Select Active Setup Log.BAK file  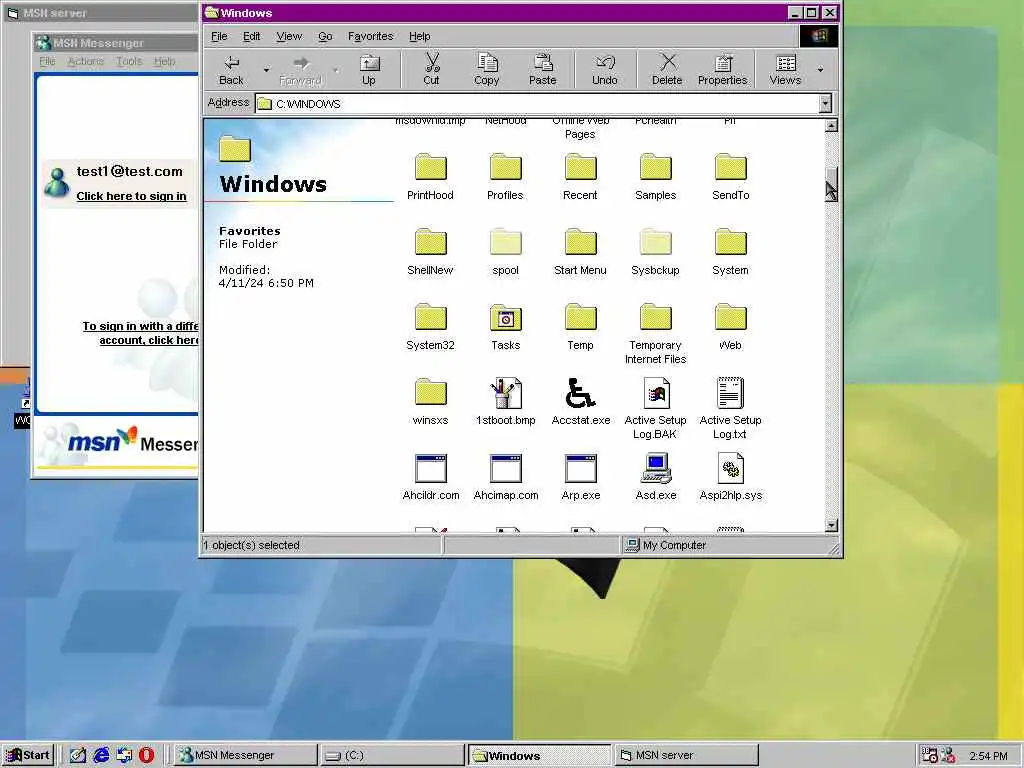coord(656,408)
